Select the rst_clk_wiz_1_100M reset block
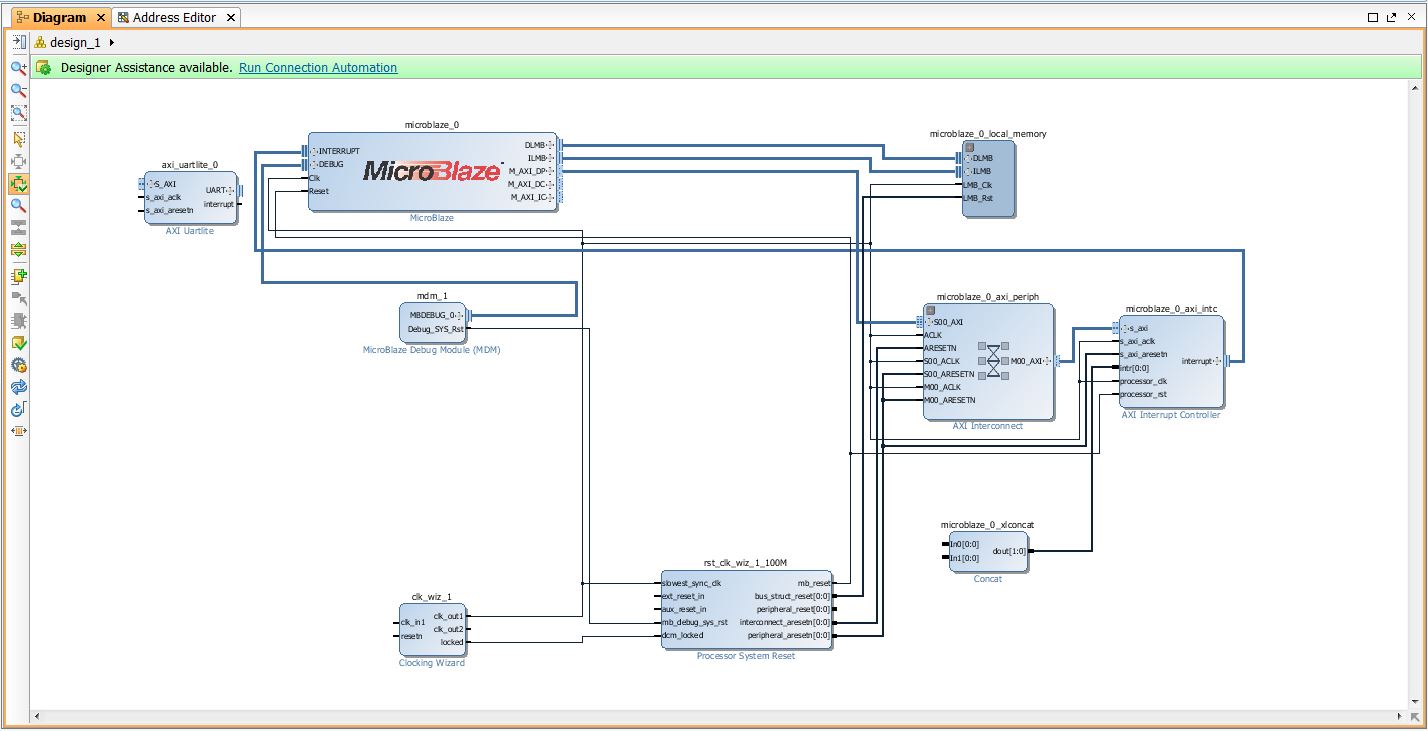 (x=746, y=610)
